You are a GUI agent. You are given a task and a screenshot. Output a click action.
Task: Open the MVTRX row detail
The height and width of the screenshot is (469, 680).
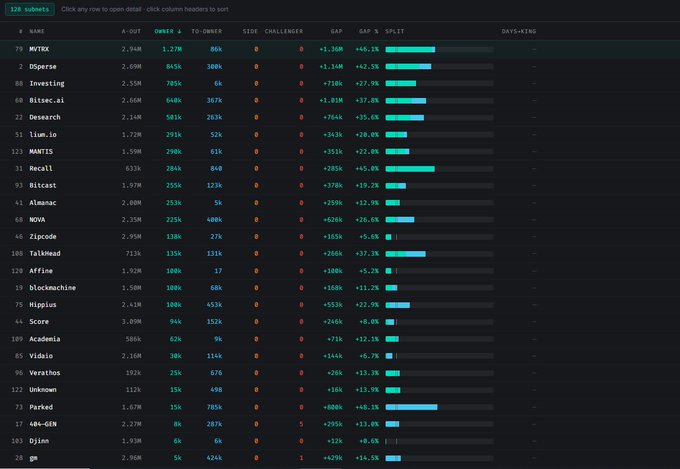pyautogui.click(x=340, y=49)
